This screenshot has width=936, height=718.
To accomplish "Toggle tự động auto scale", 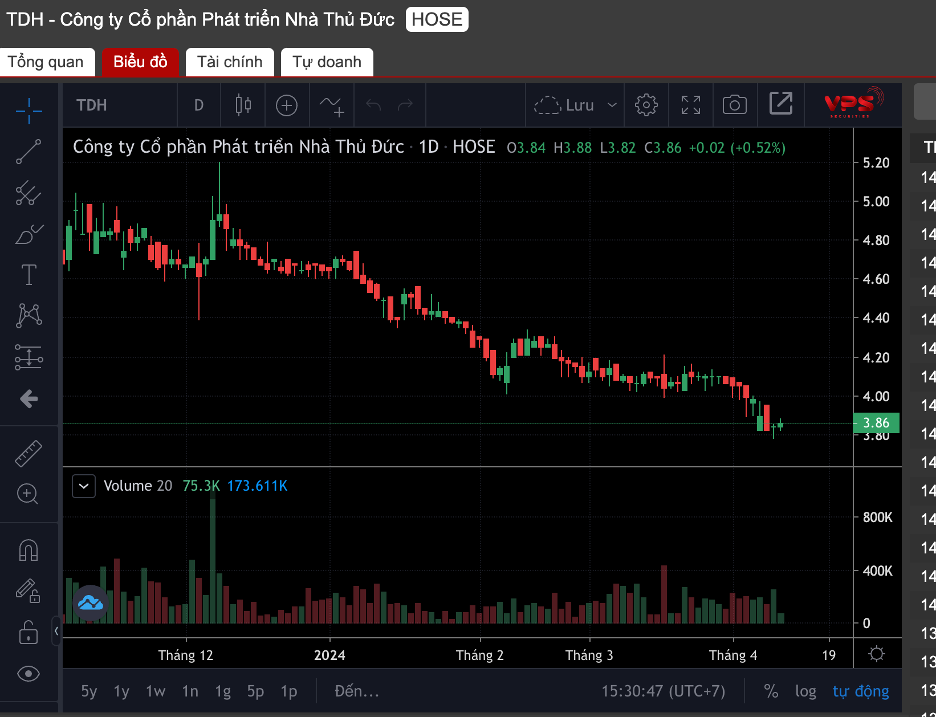I will click(x=861, y=692).
